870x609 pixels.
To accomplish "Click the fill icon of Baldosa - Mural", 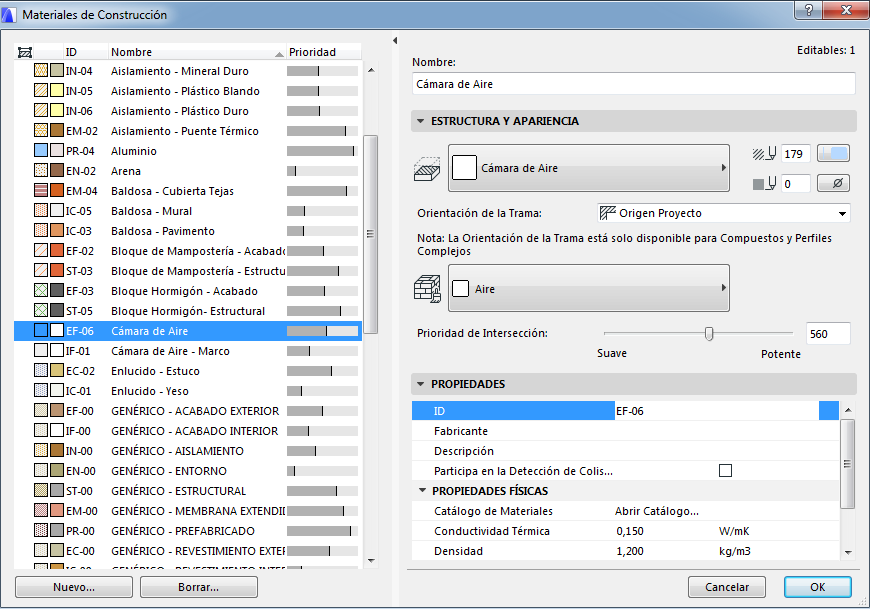I will (41, 210).
